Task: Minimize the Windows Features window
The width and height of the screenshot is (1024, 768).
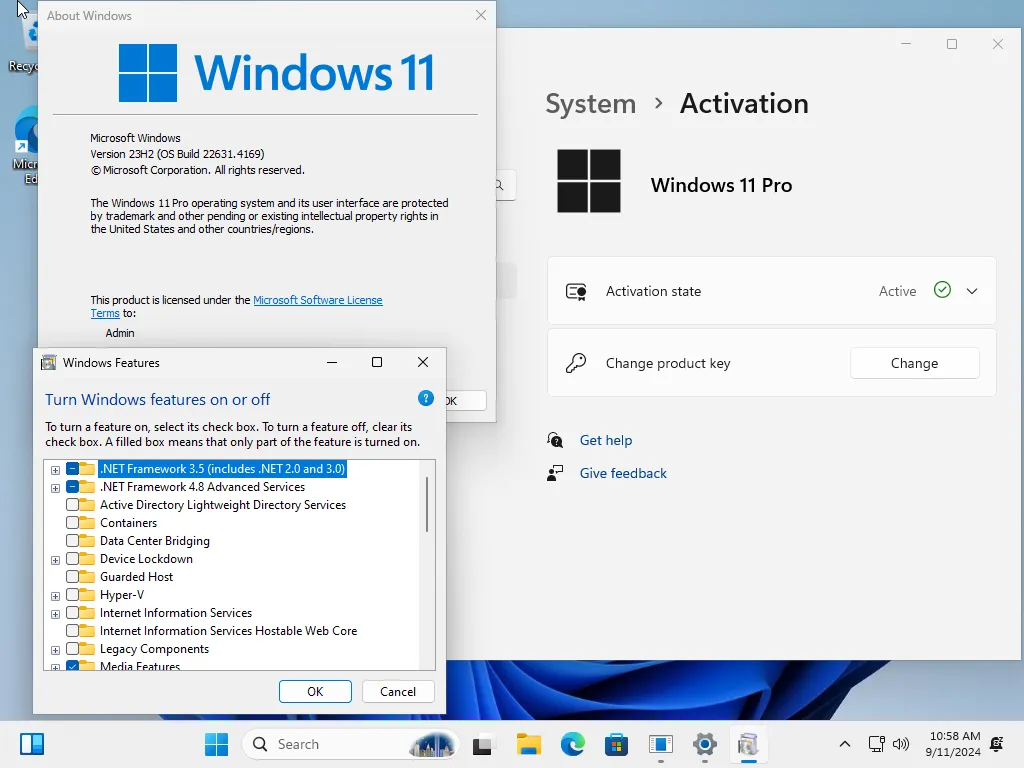Action: tap(332, 362)
